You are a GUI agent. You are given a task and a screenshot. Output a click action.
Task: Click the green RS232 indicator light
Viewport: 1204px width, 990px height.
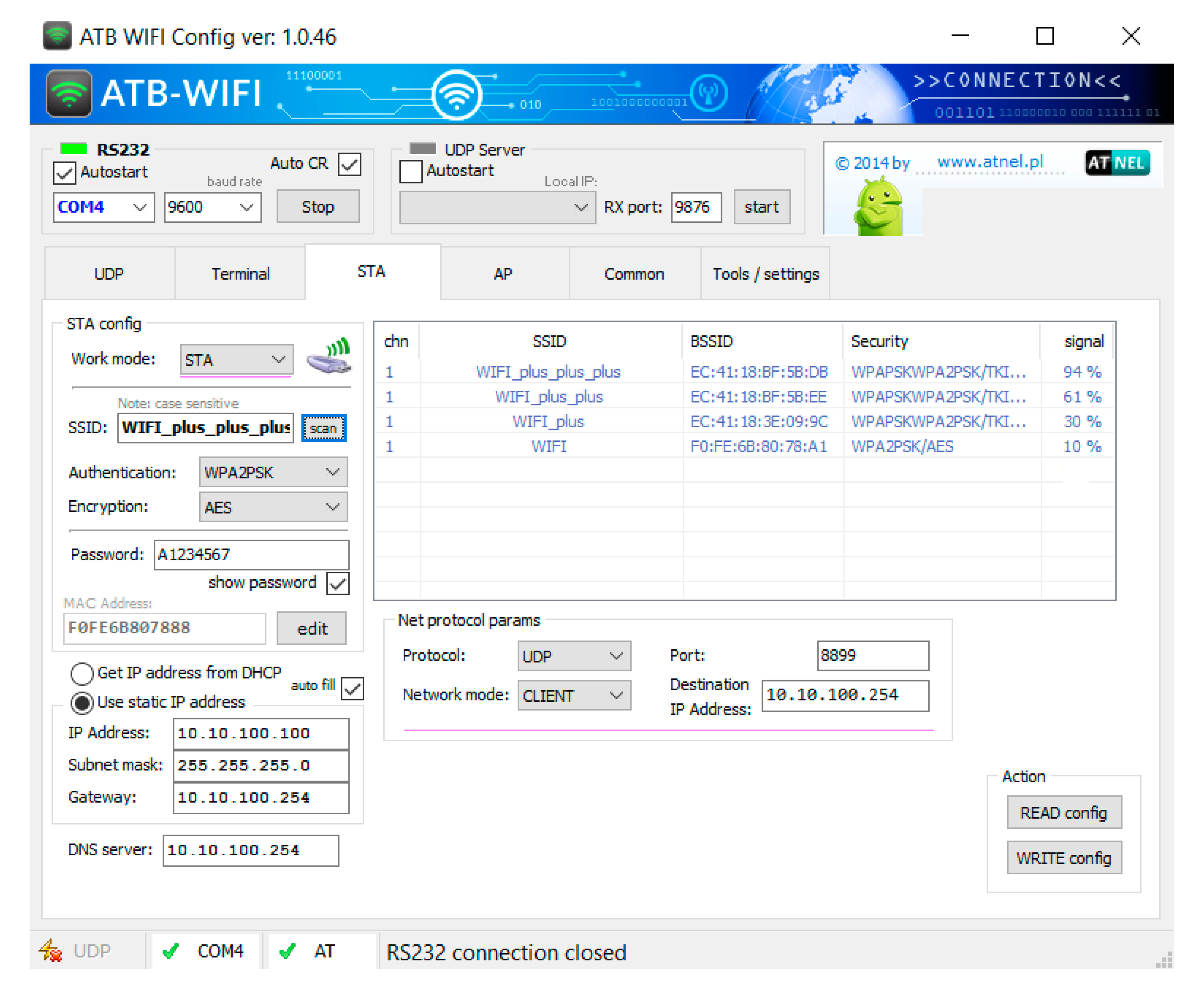point(73,149)
